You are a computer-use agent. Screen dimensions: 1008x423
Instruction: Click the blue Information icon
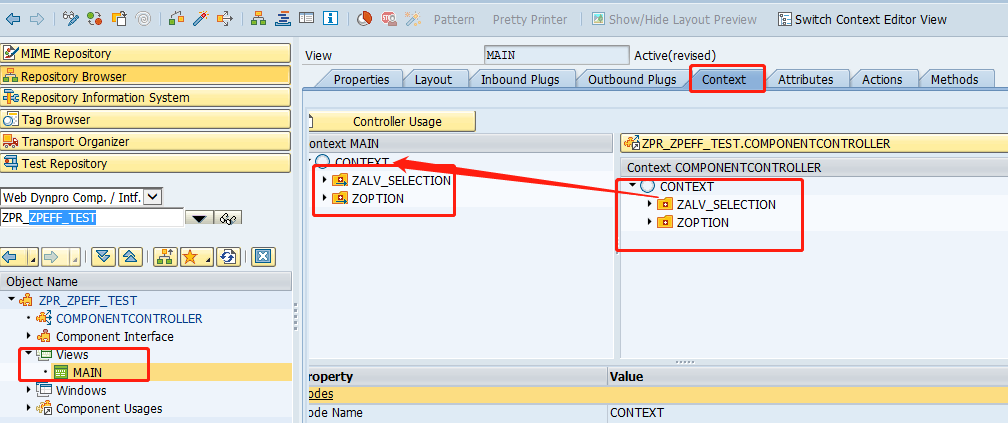[330, 19]
